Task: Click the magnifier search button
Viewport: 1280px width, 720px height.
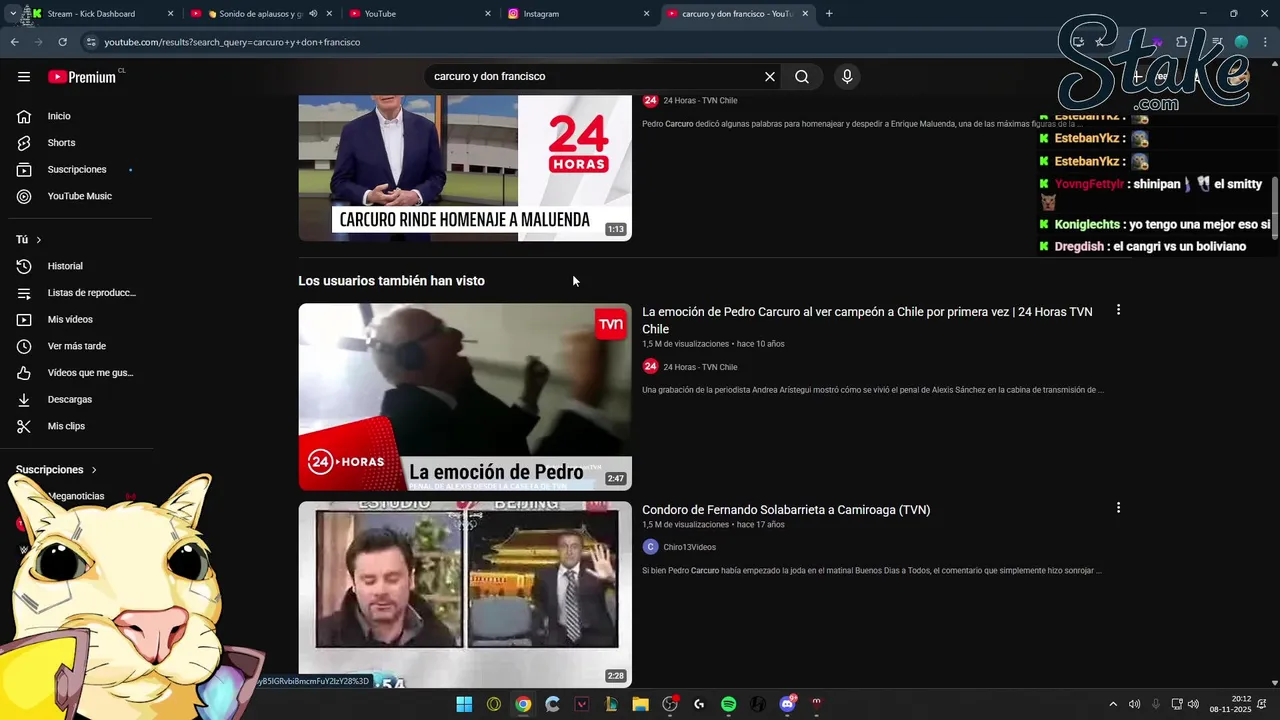Action: coord(802,76)
